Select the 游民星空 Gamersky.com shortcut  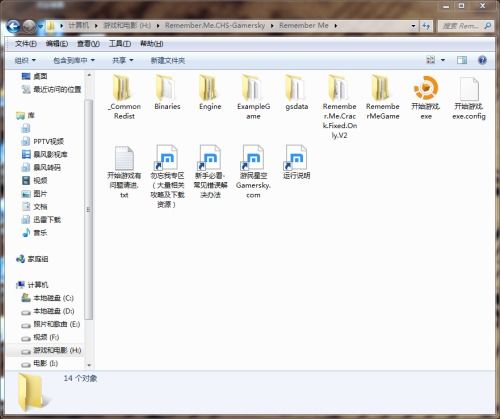[253, 171]
